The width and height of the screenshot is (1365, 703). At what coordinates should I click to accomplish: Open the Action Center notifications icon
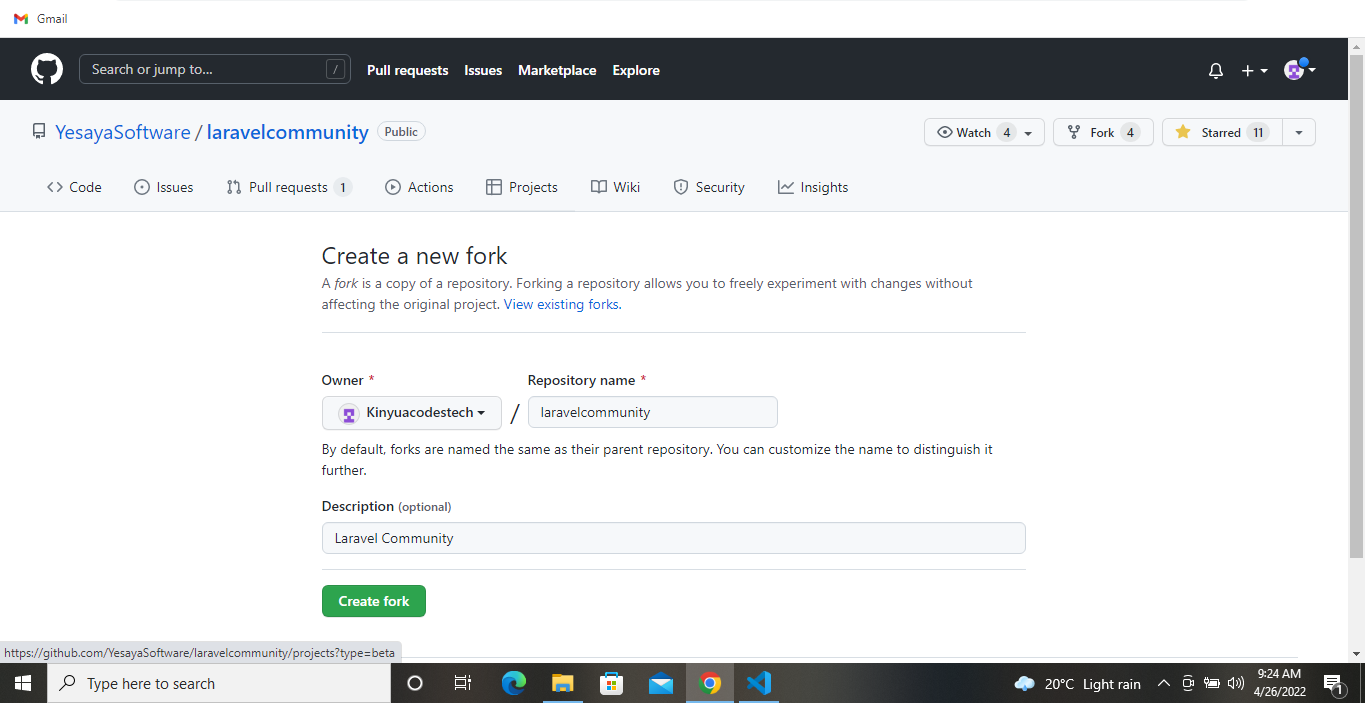point(1333,684)
